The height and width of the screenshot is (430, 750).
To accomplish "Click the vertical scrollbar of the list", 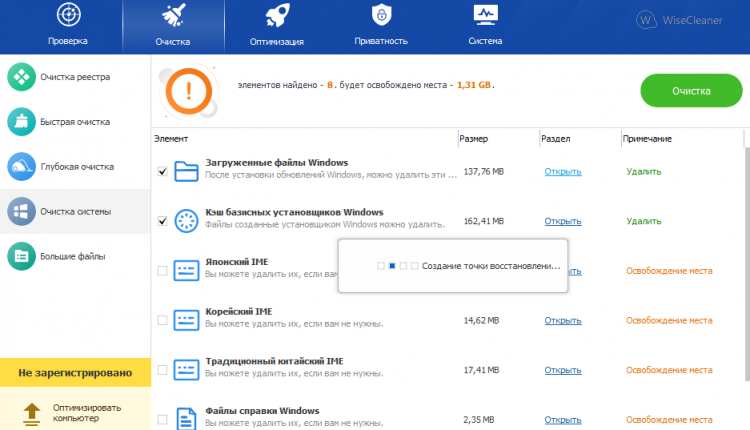I will 747,263.
